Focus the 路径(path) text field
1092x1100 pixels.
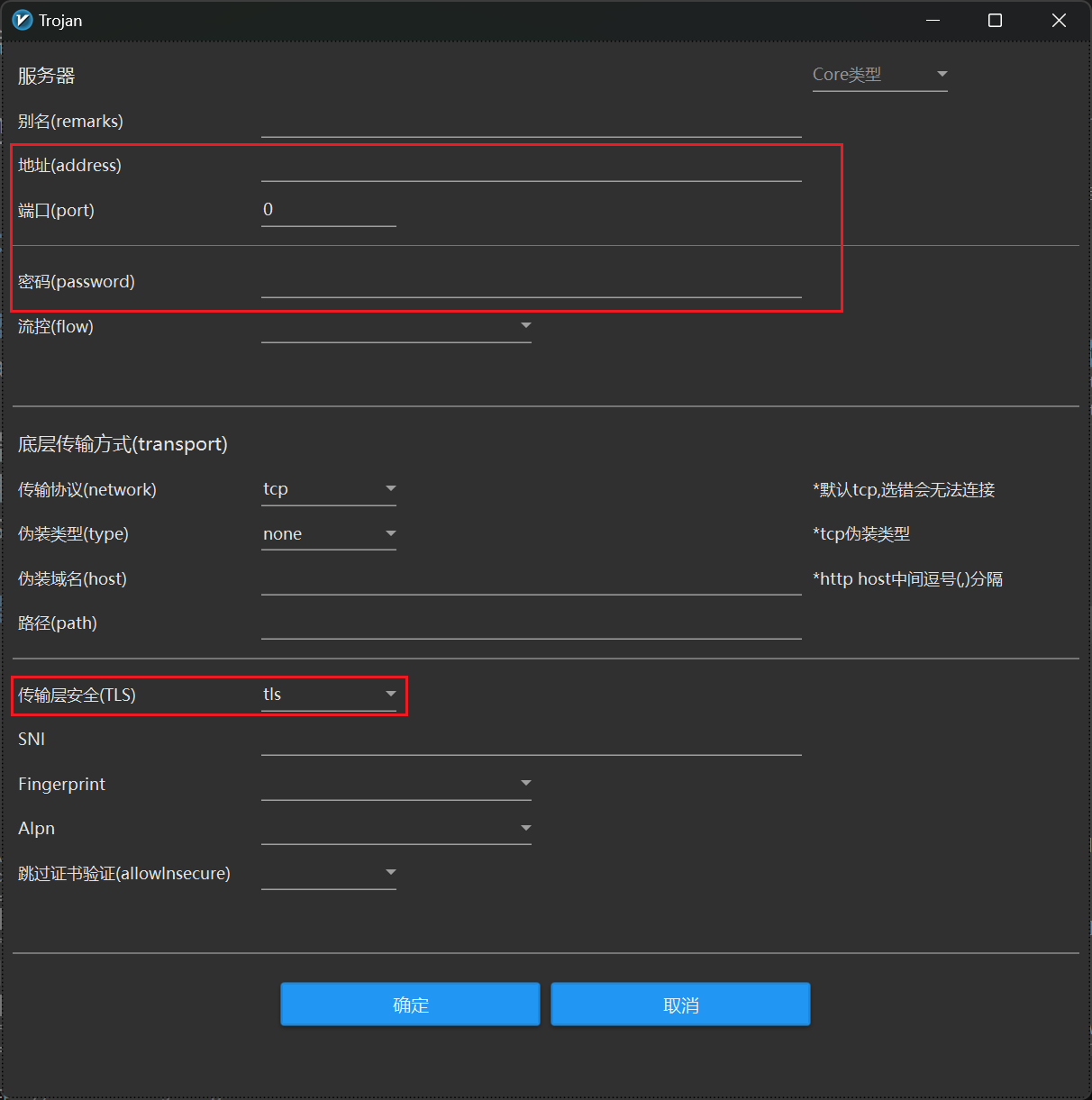click(x=531, y=623)
